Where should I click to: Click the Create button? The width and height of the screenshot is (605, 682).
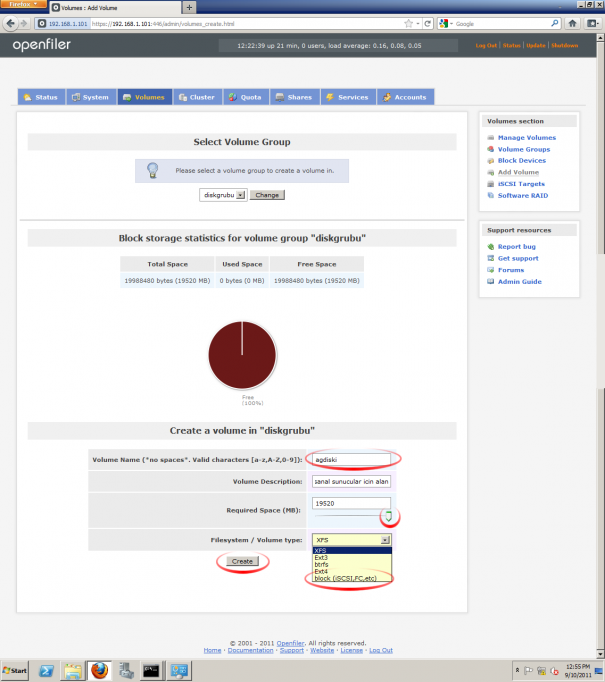tap(242, 562)
